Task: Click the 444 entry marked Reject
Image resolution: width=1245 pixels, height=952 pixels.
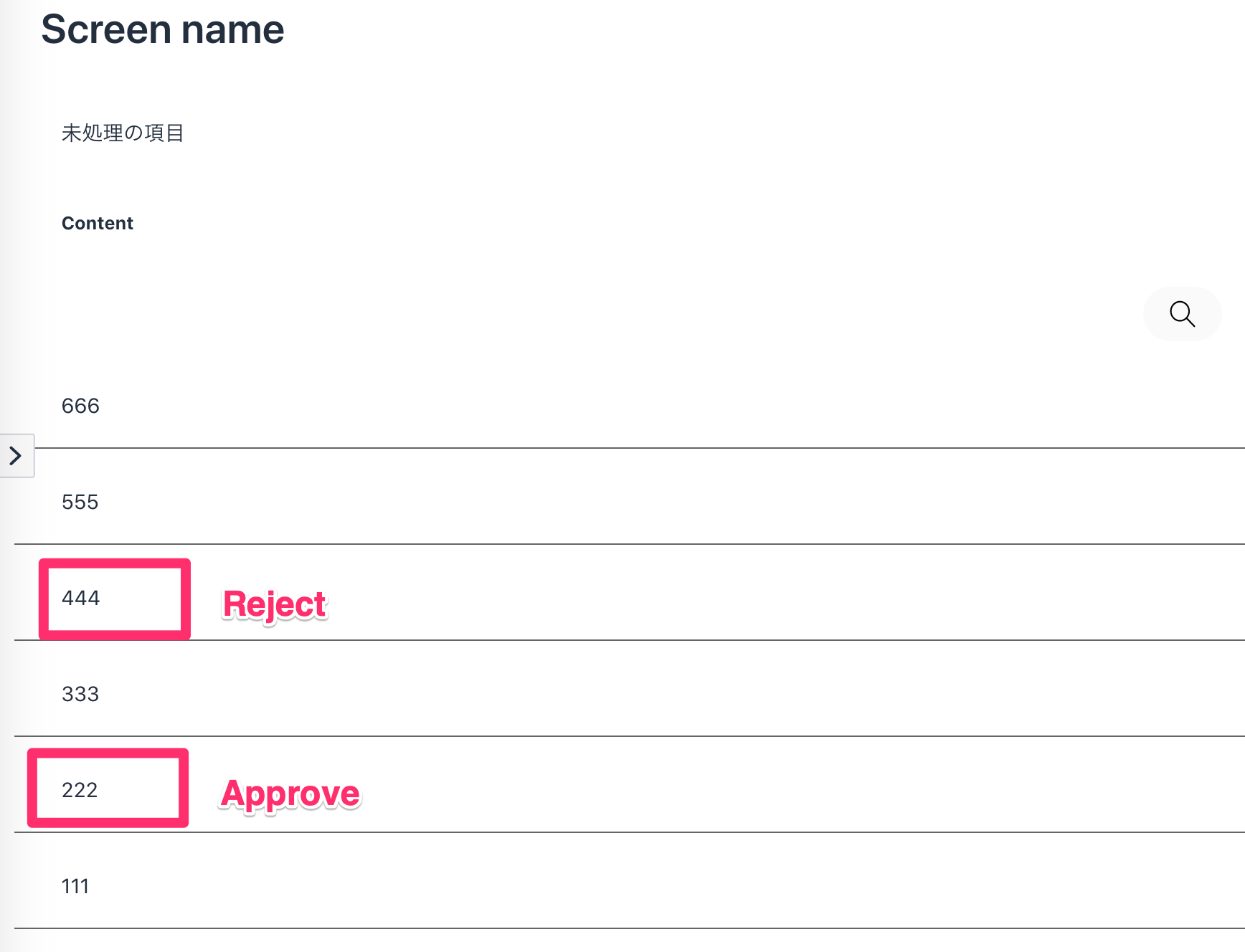Action: click(x=80, y=598)
